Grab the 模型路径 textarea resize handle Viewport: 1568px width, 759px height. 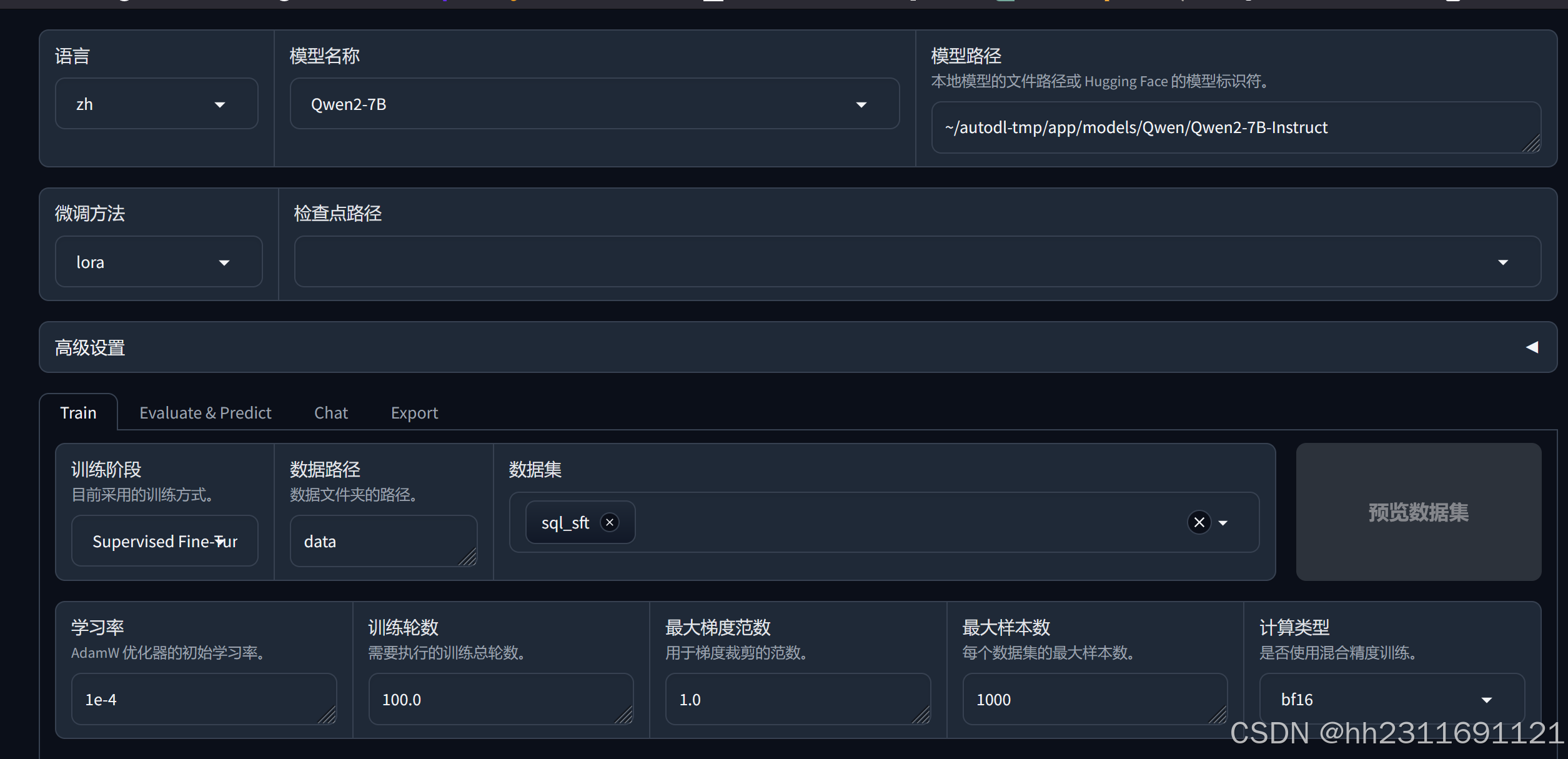pyautogui.click(x=1531, y=143)
